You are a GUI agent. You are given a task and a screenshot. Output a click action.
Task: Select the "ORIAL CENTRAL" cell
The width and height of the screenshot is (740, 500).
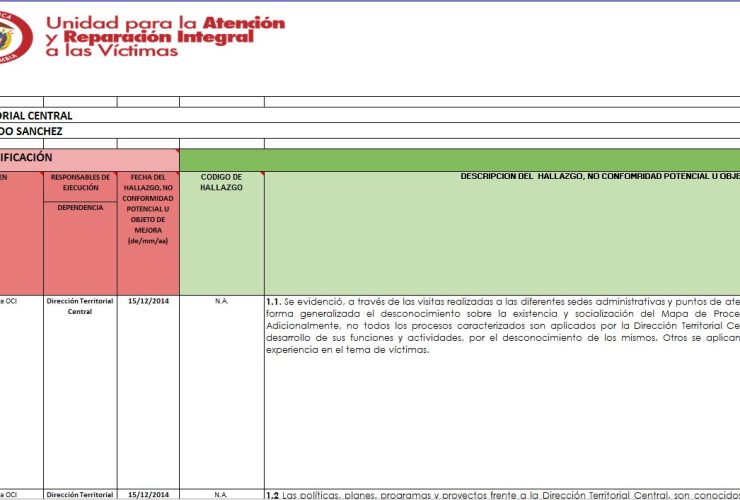click(370, 115)
